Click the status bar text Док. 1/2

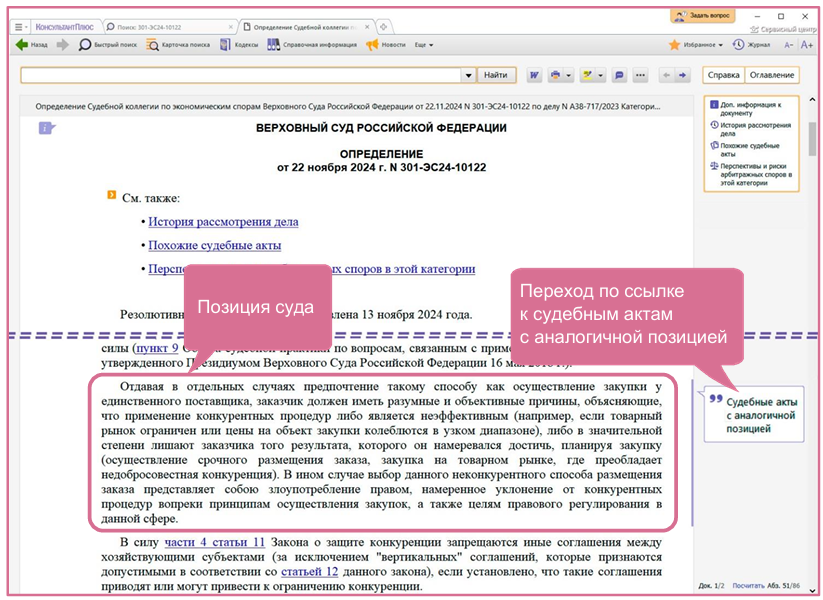point(712,585)
